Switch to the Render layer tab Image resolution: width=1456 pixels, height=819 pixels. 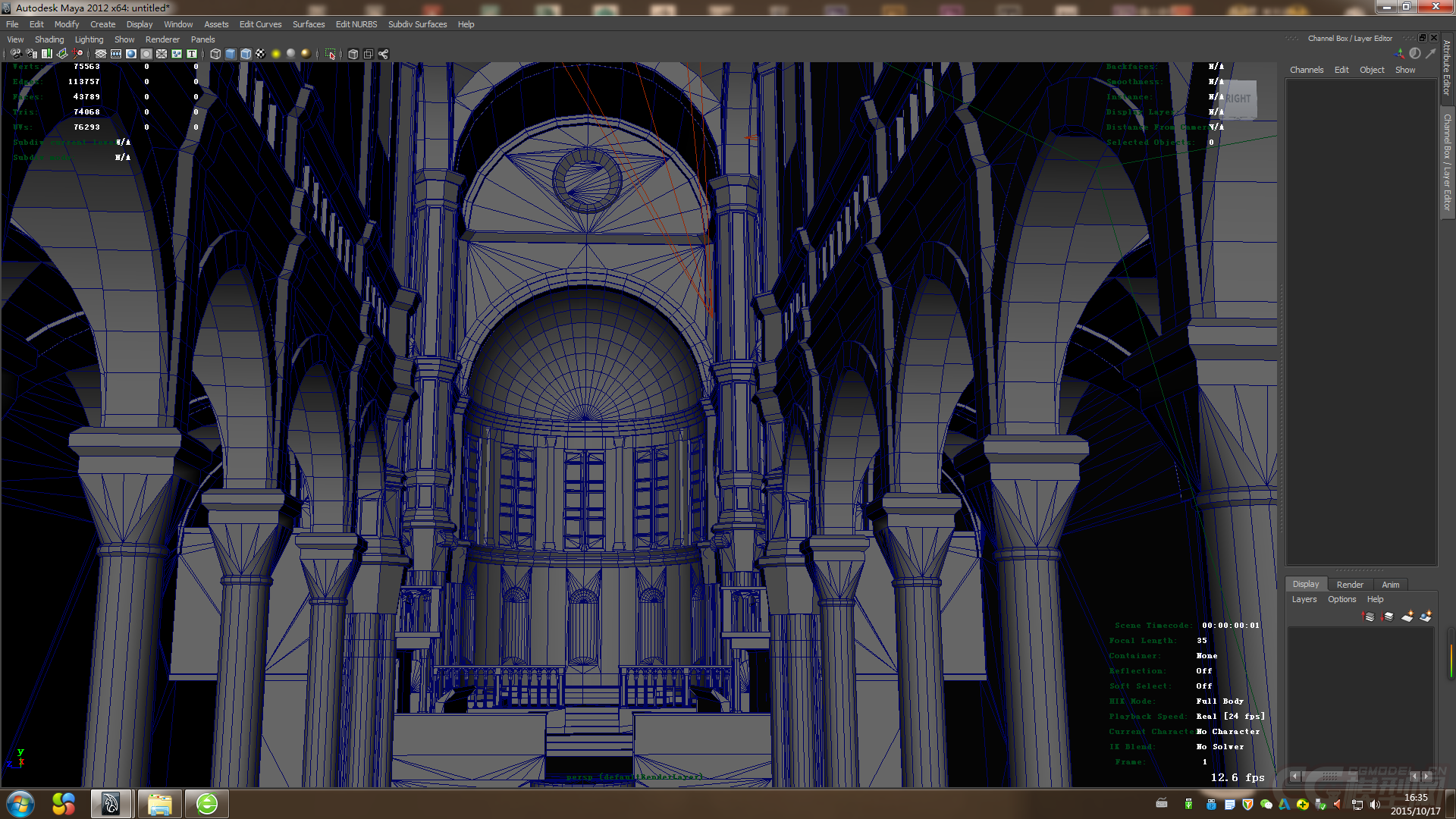click(x=1350, y=585)
